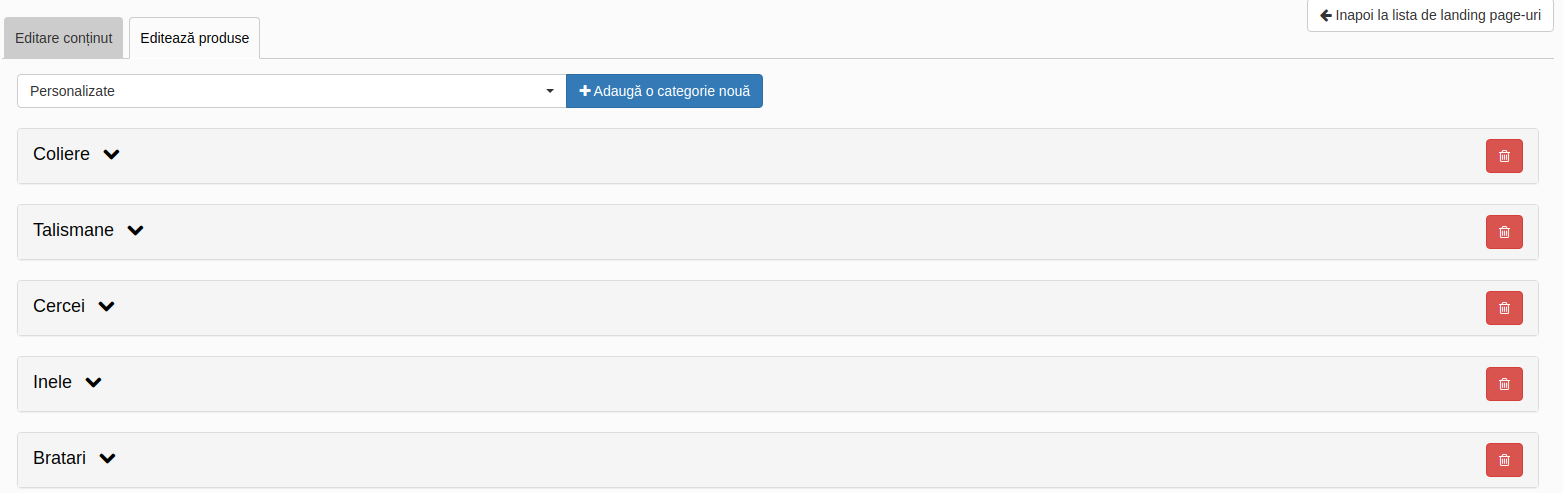Select the Cercei heading label
This screenshot has height=493, width=1563.
59,307
